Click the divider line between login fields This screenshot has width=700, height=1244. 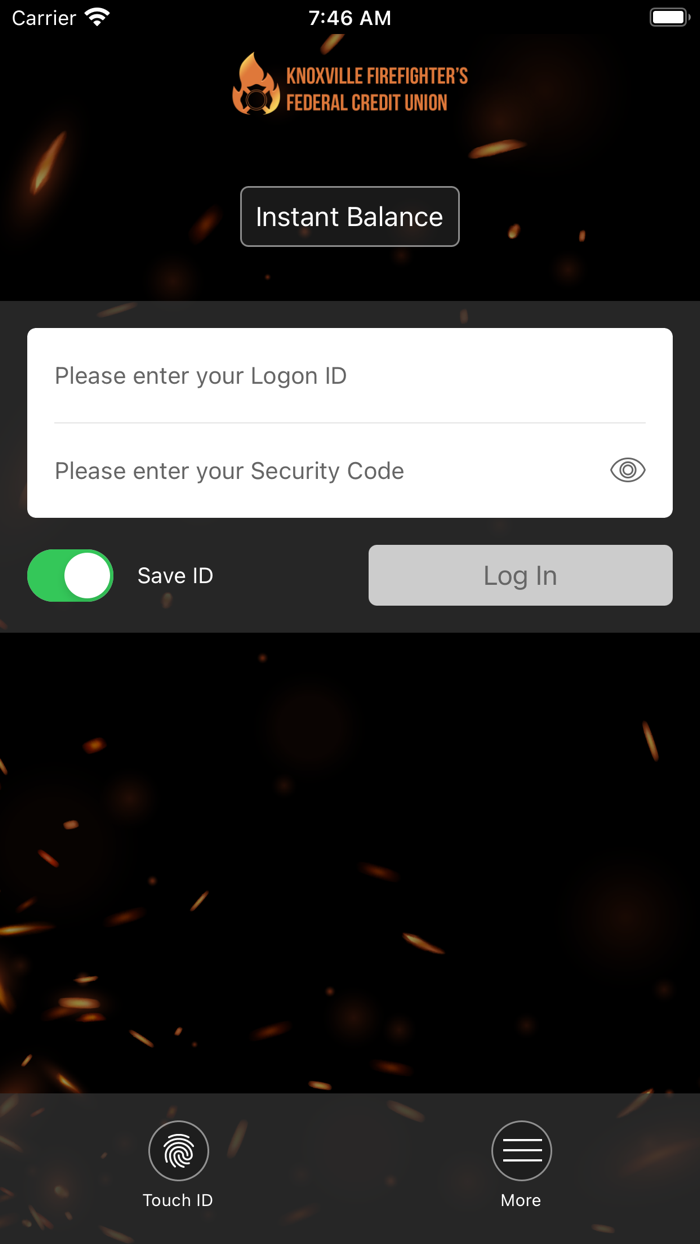pos(350,423)
